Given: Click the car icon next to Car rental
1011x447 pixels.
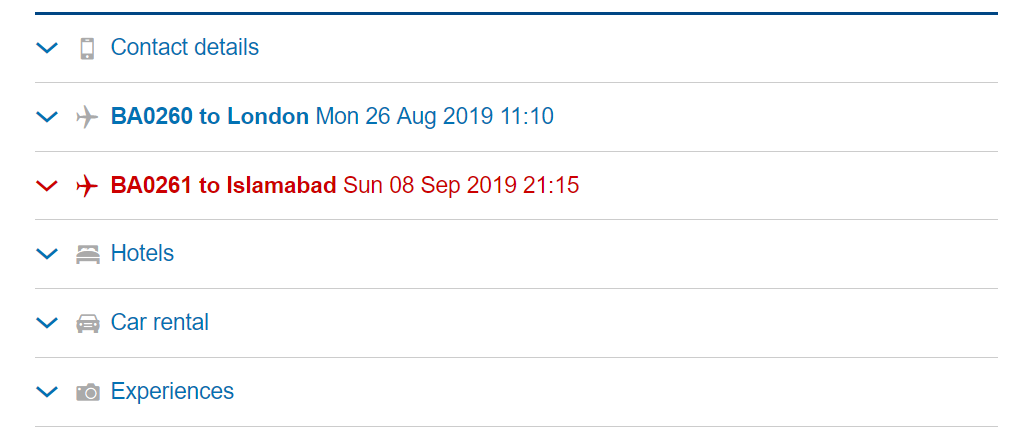Looking at the screenshot, I should [x=87, y=323].
